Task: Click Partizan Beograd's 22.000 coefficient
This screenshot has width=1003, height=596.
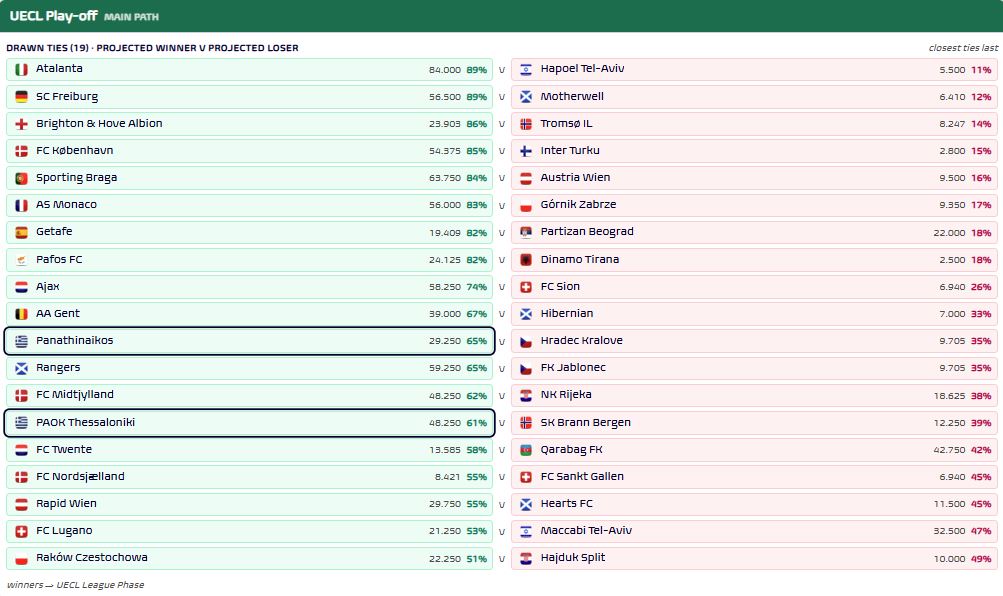Action: (949, 233)
